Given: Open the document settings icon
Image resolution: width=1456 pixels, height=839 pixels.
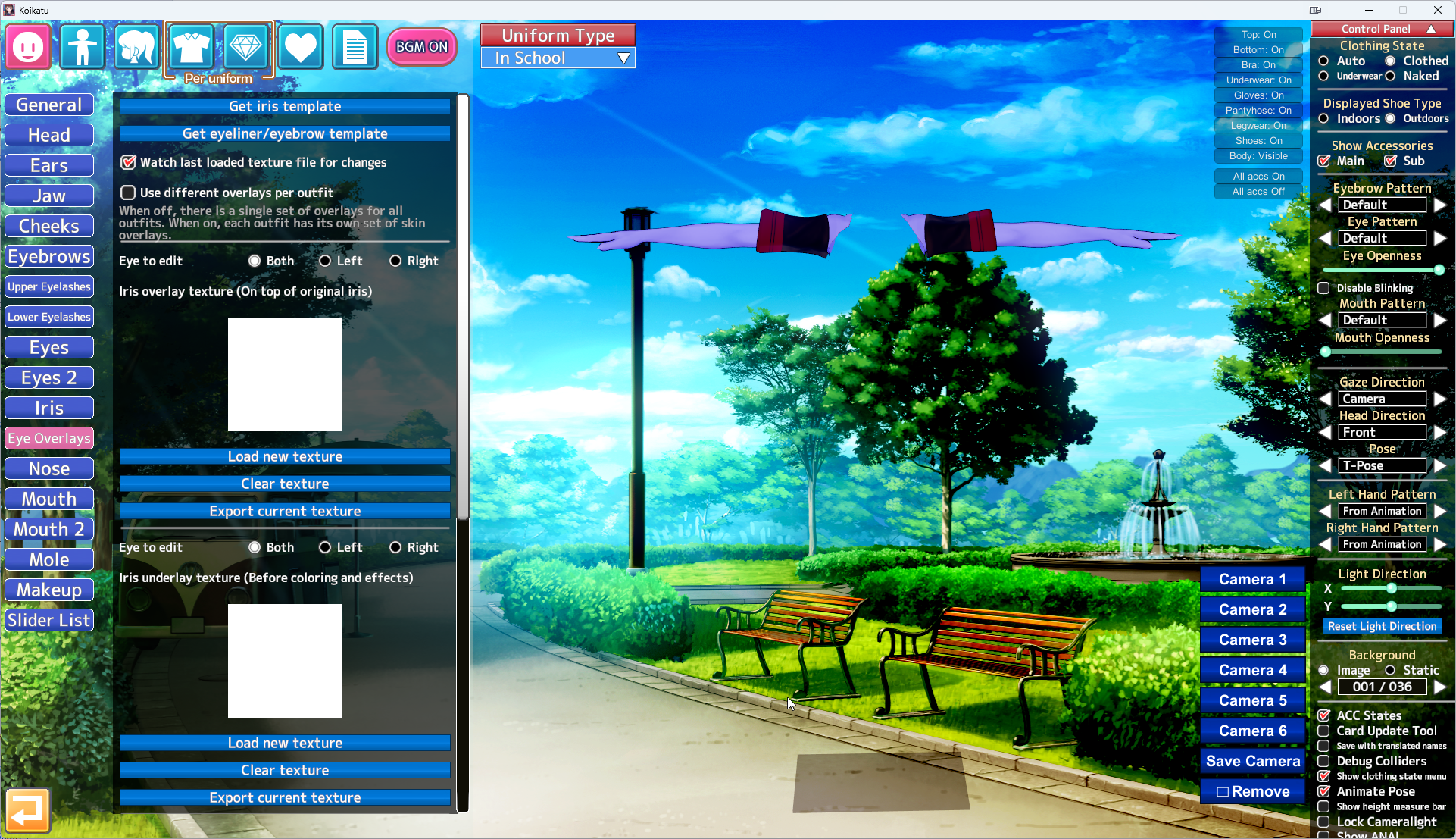Looking at the screenshot, I should (x=355, y=47).
